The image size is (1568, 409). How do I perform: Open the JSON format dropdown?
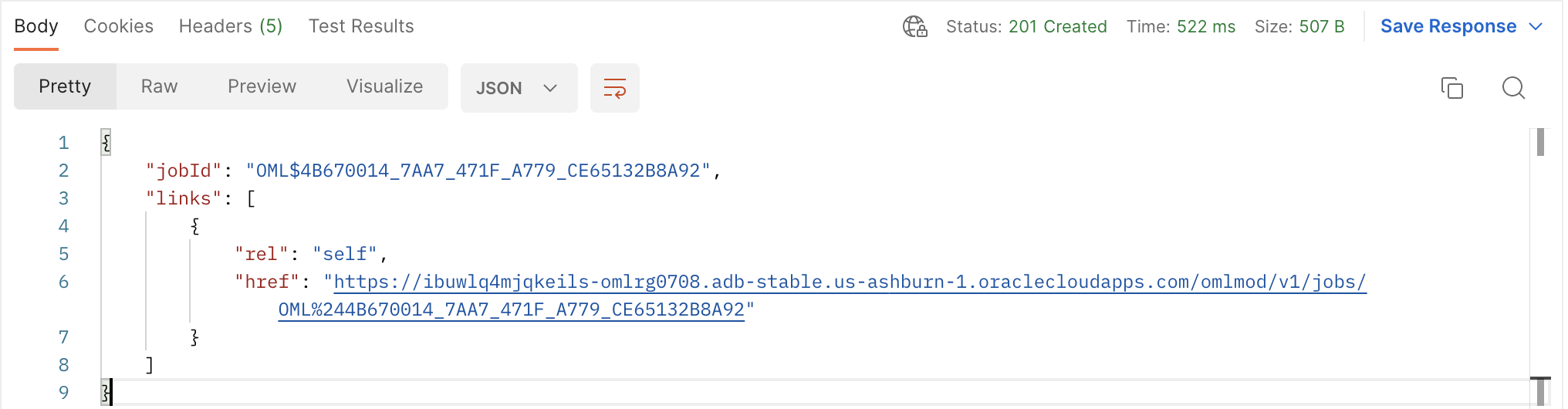[x=518, y=88]
